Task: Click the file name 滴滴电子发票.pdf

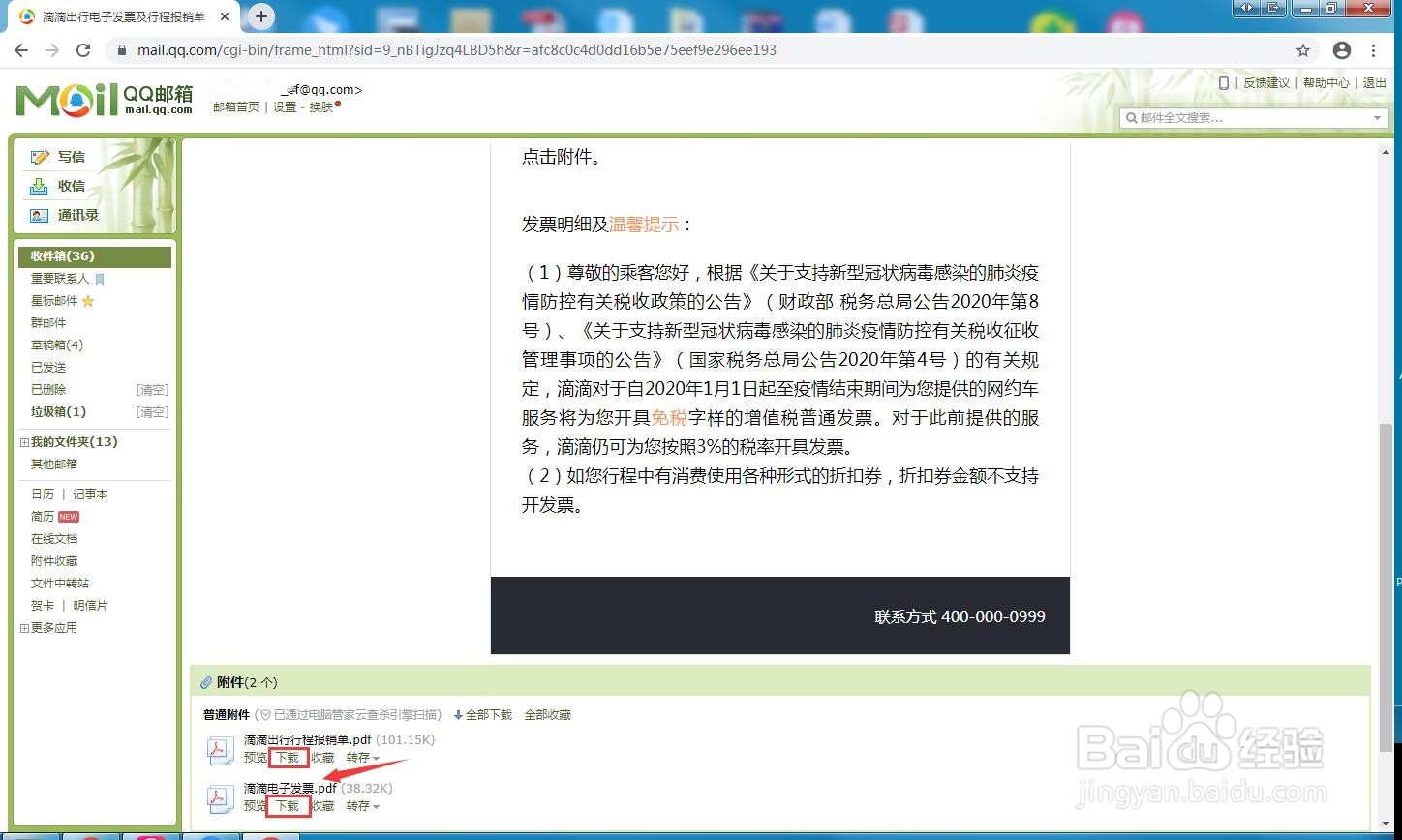Action: (x=290, y=789)
